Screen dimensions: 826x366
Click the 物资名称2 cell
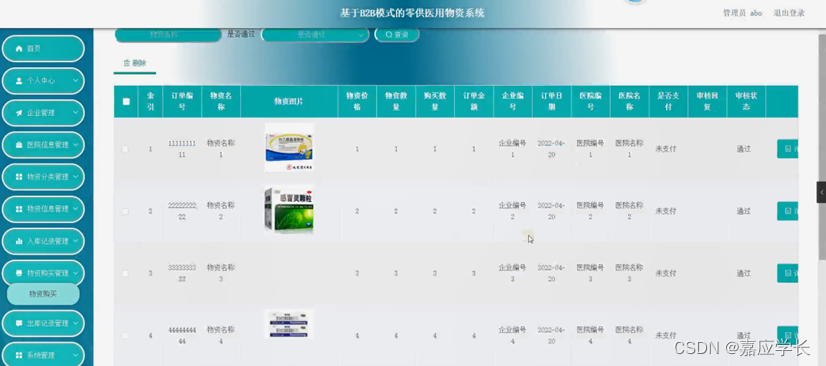(221, 211)
